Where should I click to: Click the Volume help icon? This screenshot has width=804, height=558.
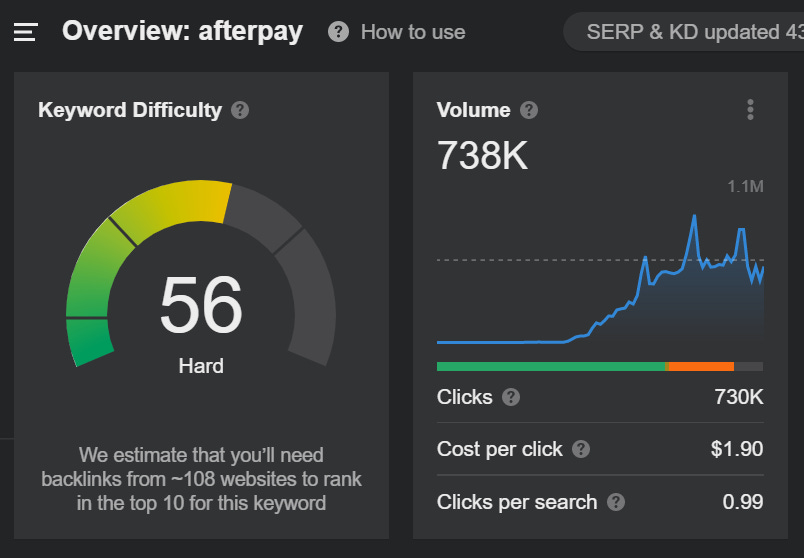coord(529,110)
